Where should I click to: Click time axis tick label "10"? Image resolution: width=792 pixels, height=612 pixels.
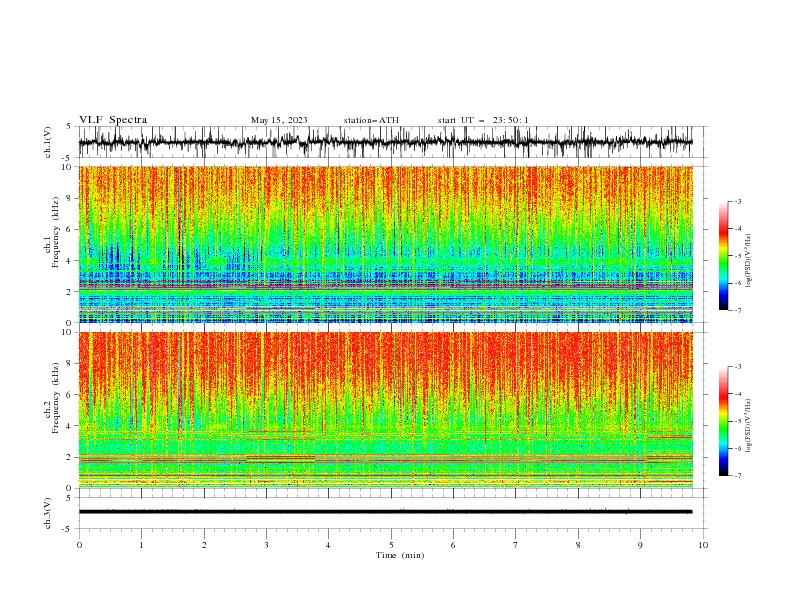coord(703,545)
